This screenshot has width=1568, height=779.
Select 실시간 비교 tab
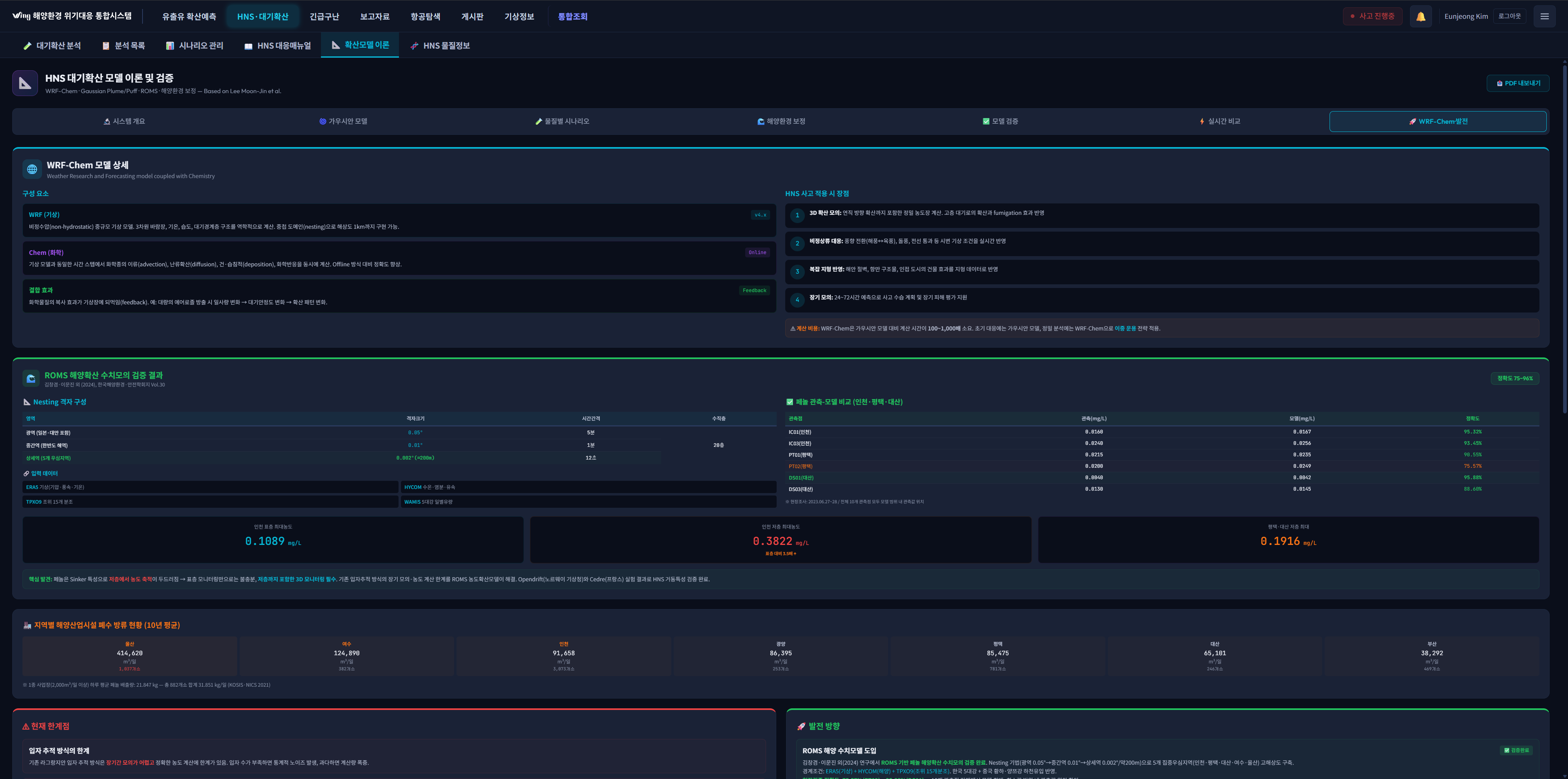1219,121
